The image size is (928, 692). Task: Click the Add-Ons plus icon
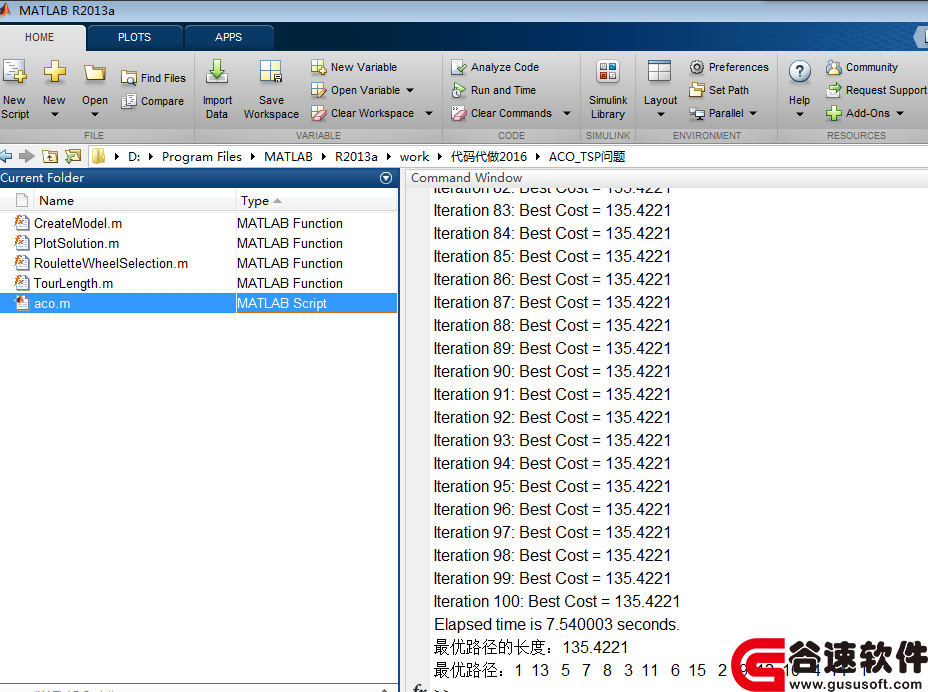pyautogui.click(x=834, y=113)
